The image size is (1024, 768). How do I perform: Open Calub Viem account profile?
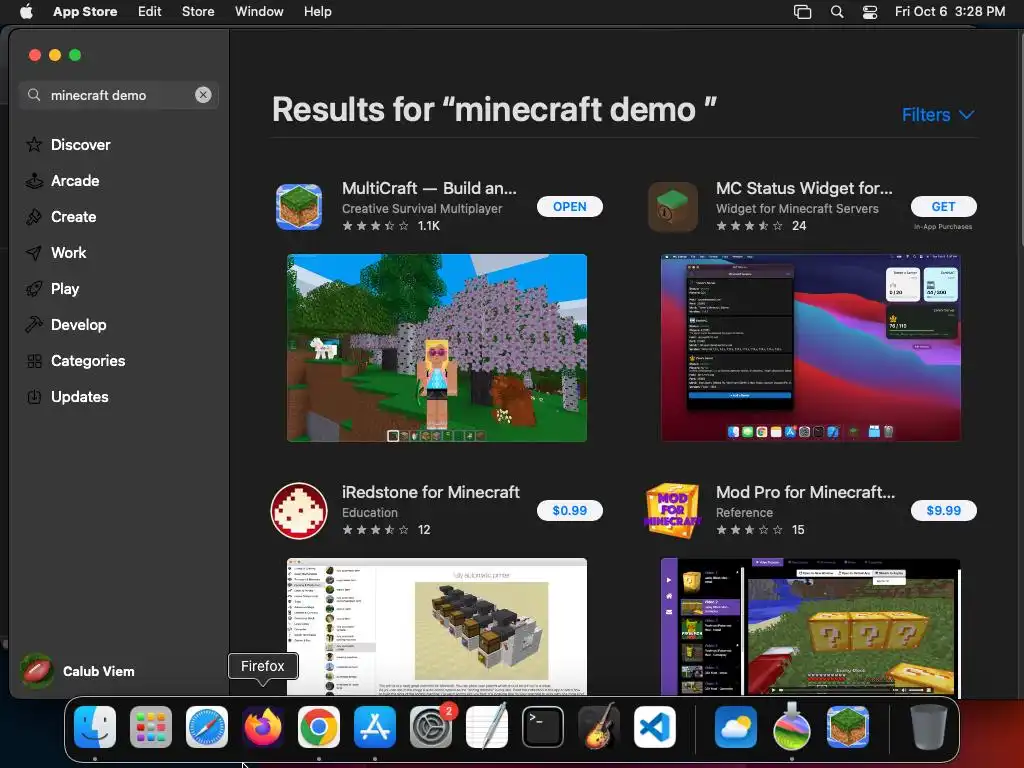78,671
